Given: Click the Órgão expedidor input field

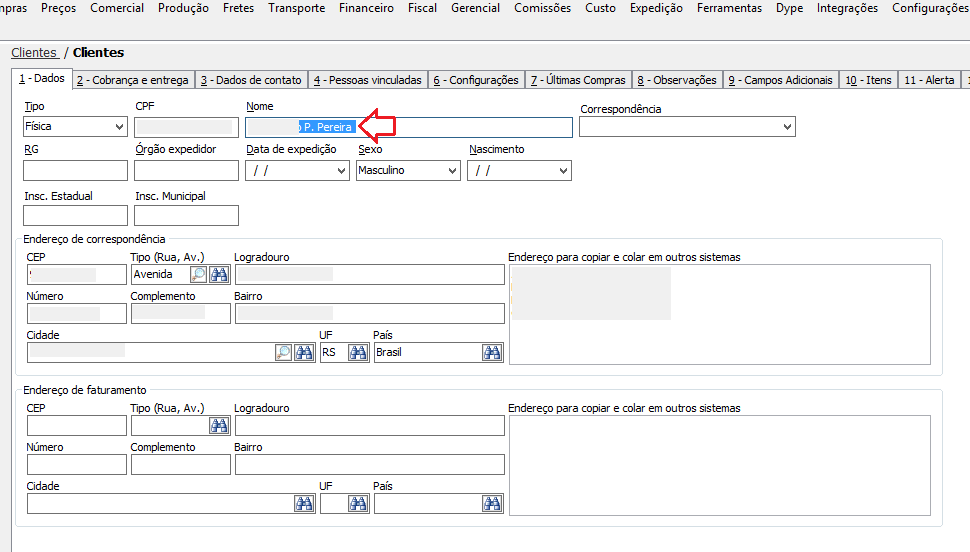Looking at the screenshot, I should tap(186, 171).
